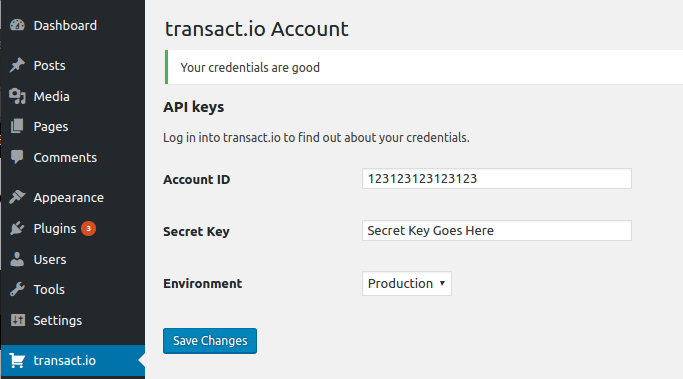Image resolution: width=683 pixels, height=379 pixels.
Task: Select the transact.io menu entry
Action: click(x=73, y=361)
